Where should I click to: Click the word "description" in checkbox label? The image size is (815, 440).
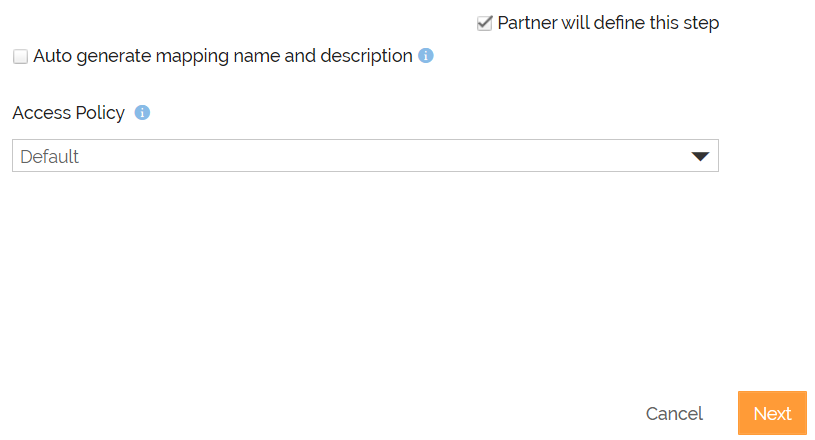click(366, 56)
